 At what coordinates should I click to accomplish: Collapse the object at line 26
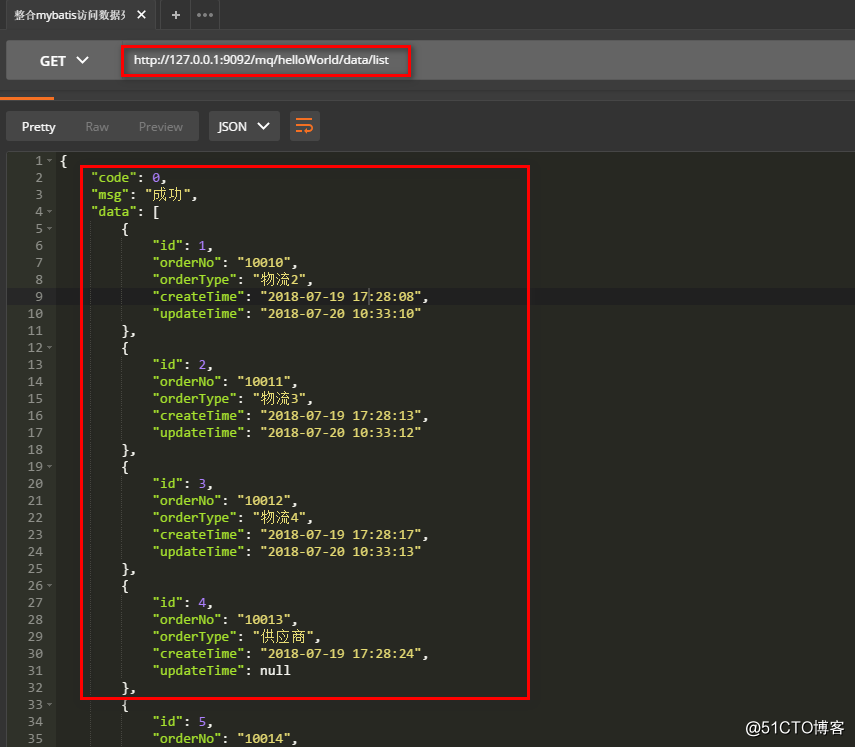point(50,586)
